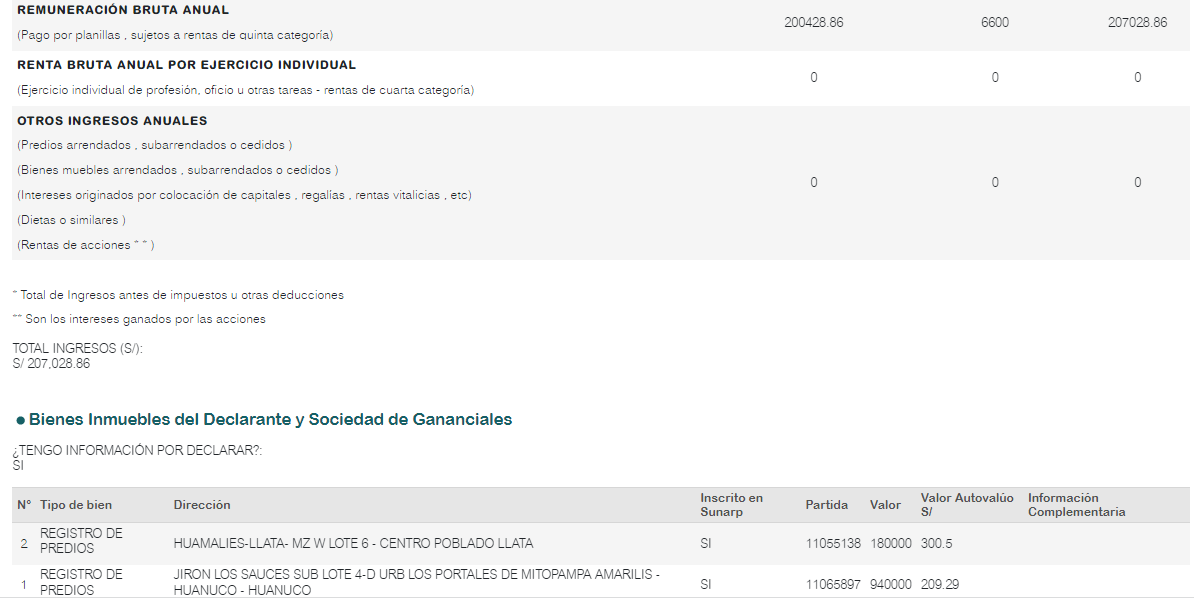Select the bullet icon before Bienes Inmuebles heading
This screenshot has height=601, width=1194.
(21, 420)
